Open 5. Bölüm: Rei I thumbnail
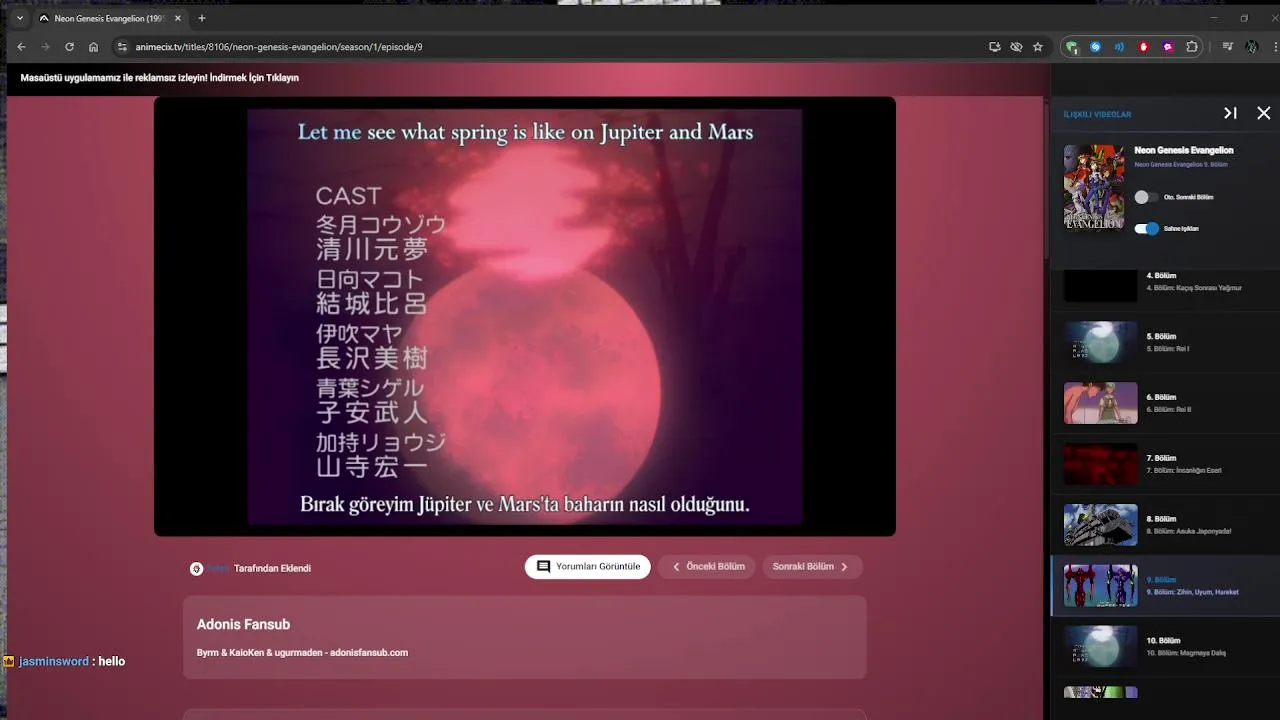1280x720 pixels. coord(1101,342)
